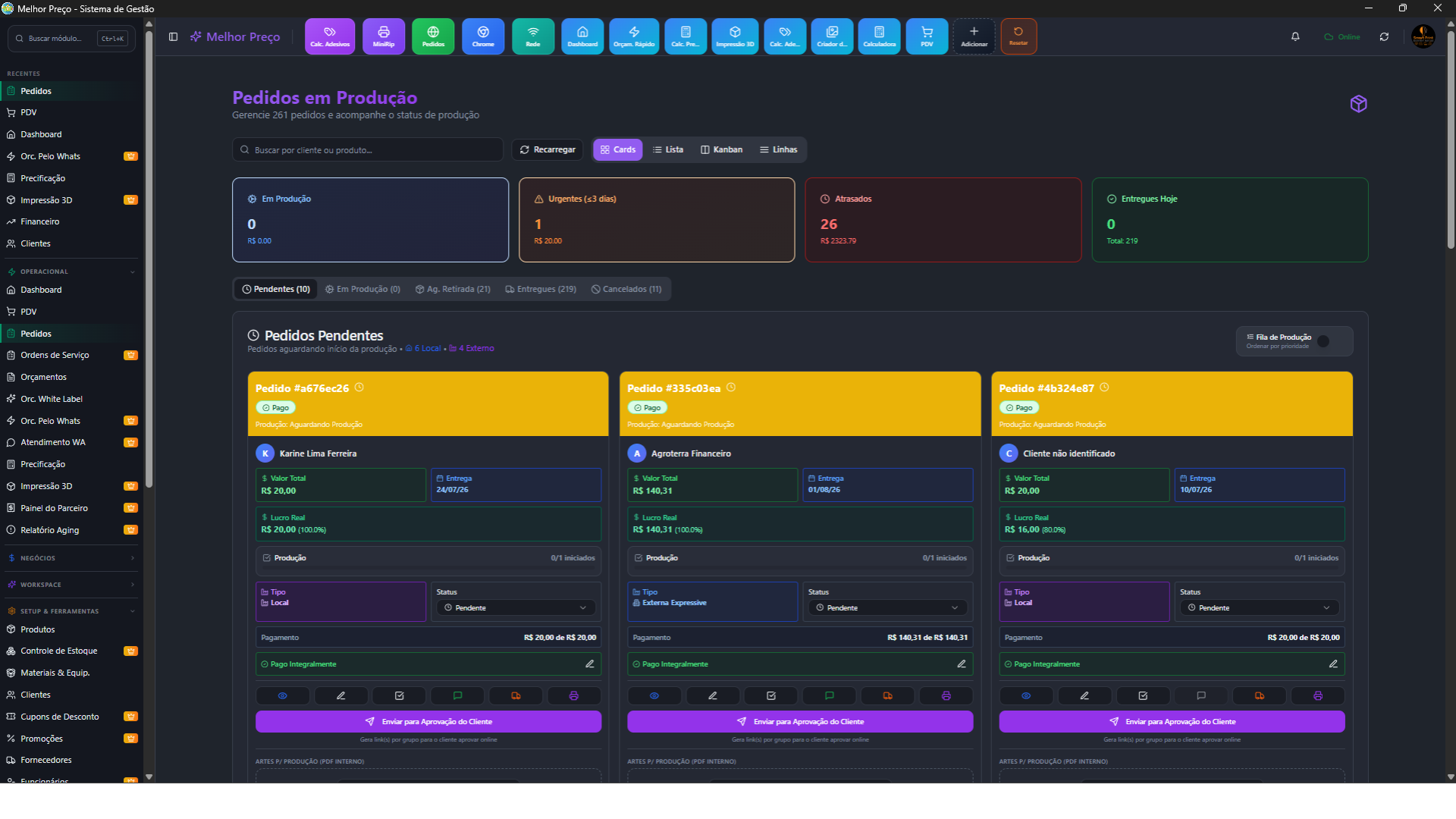
Task: Click the orange Resetar icon
Action: (1018, 36)
